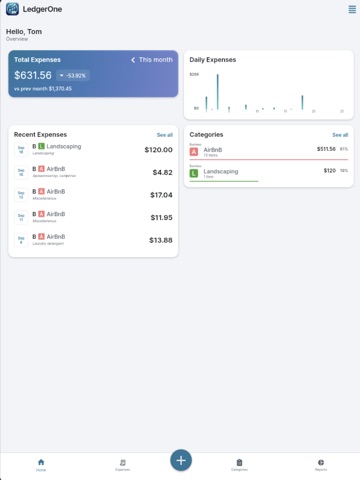Switch to the Reports tab
Viewport: 360px width, 480px height.
point(321,465)
